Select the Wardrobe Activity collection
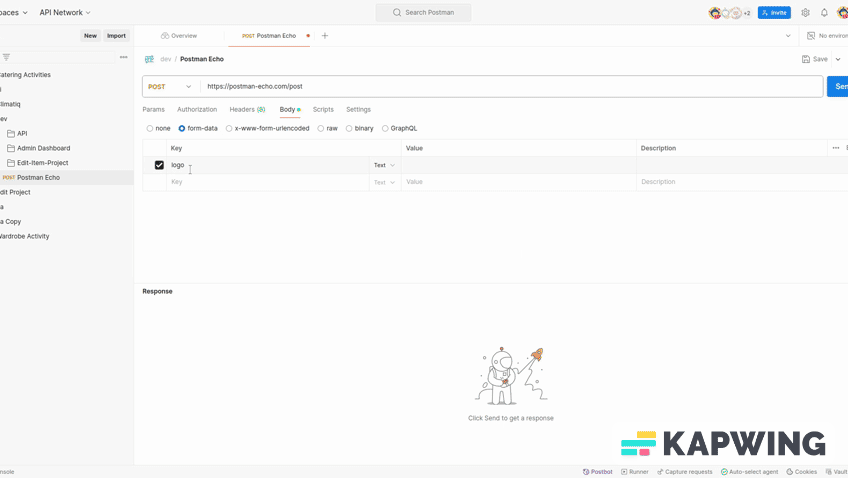 pos(24,236)
